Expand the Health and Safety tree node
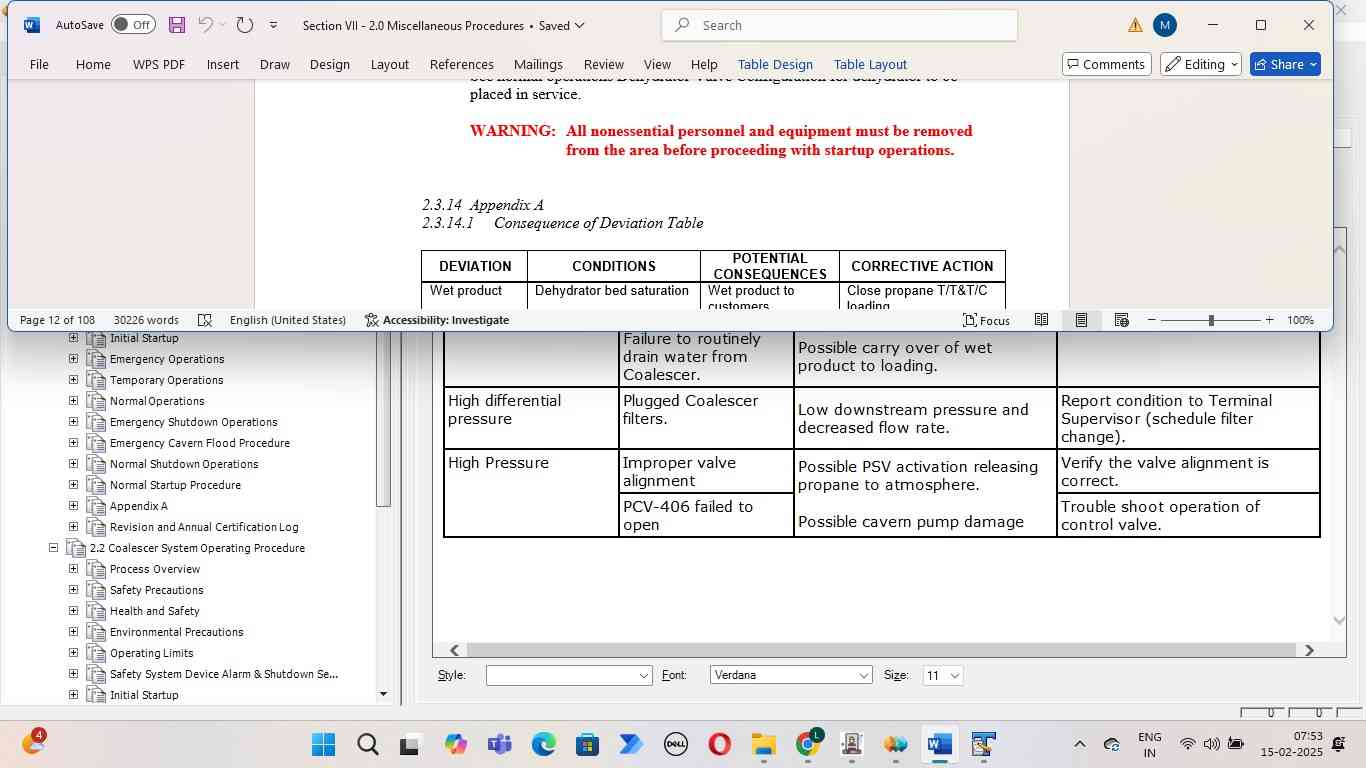This screenshot has width=1366, height=768. point(73,611)
